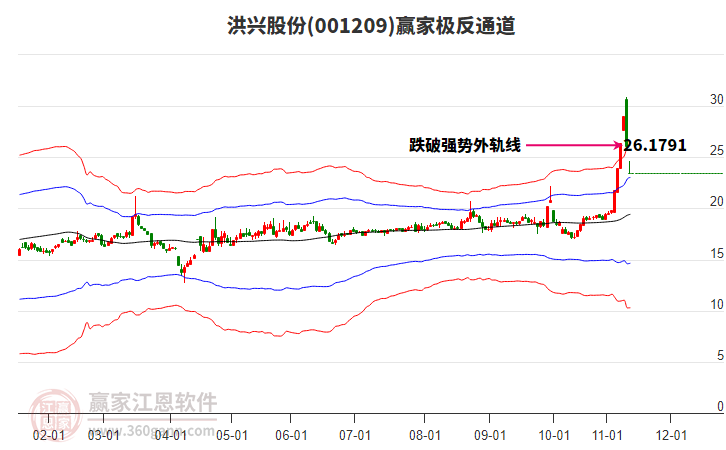Click the chart title 洪兴股份(001209)赢家极反通道
The height and width of the screenshot is (450, 726).
[x=371, y=26]
